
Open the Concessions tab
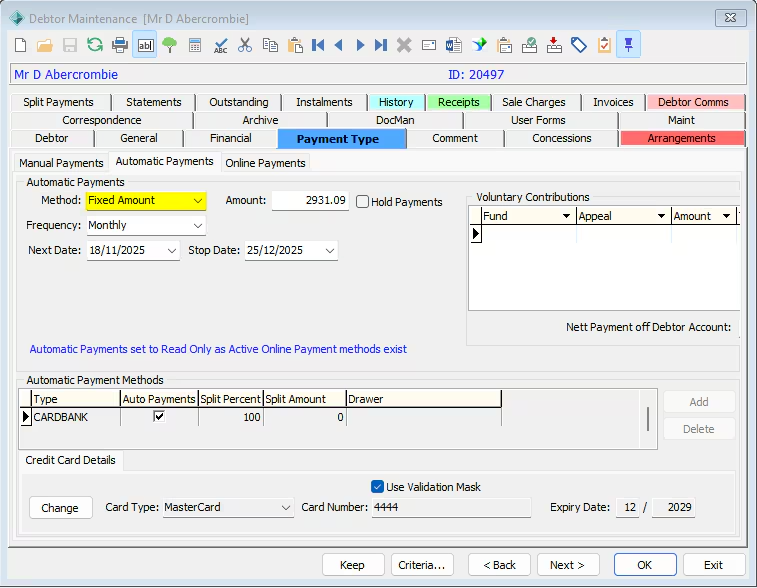click(561, 139)
